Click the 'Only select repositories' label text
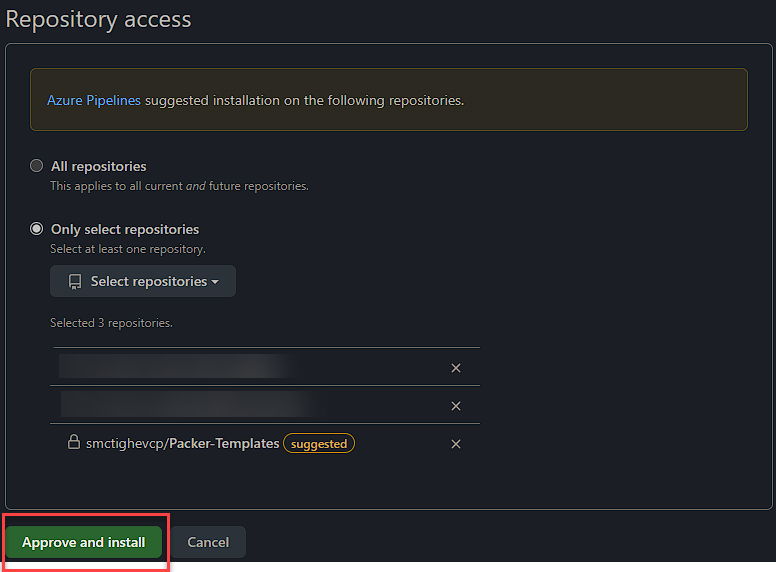 [x=125, y=229]
